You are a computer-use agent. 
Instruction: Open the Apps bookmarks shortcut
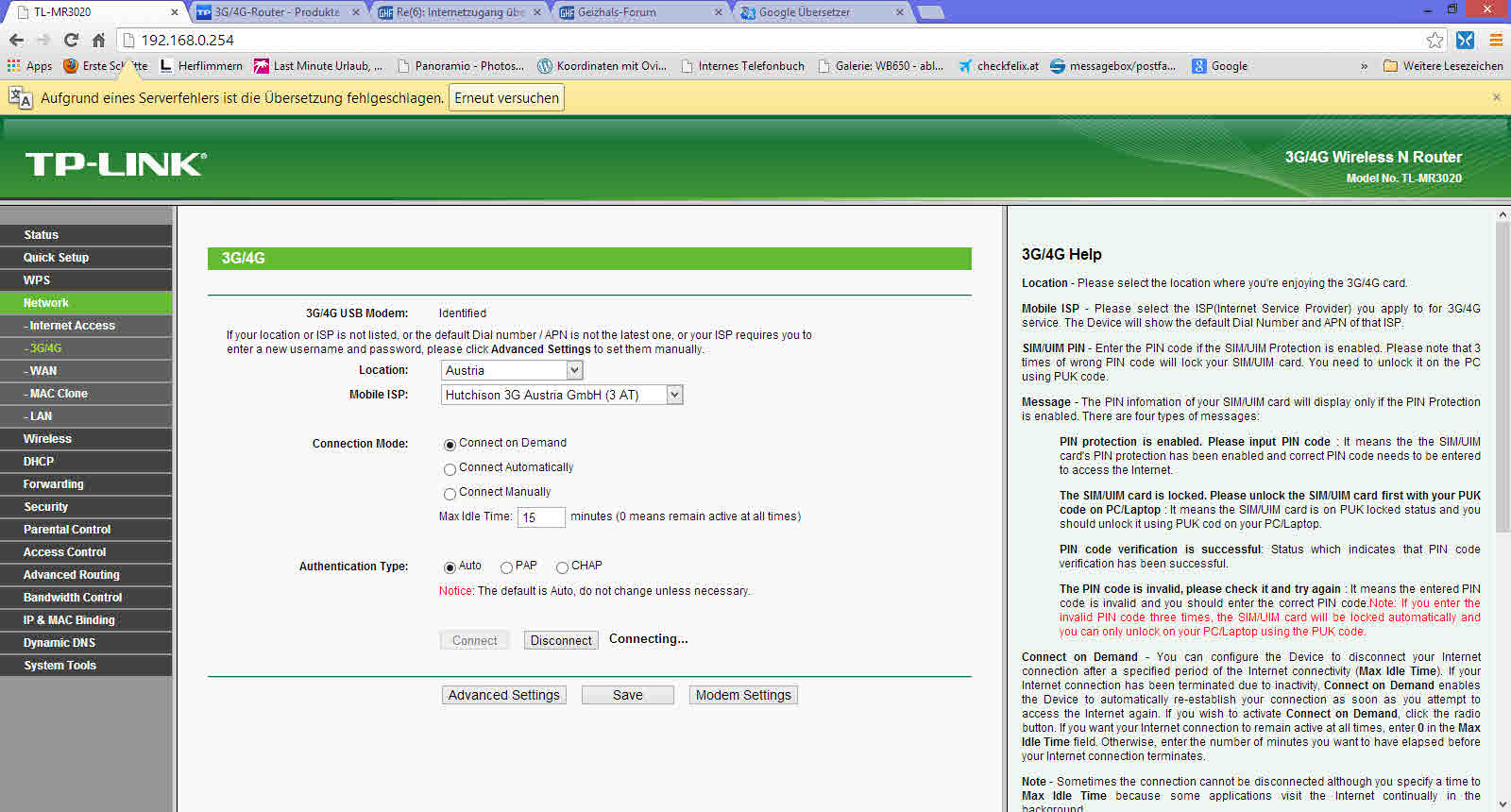(29, 66)
